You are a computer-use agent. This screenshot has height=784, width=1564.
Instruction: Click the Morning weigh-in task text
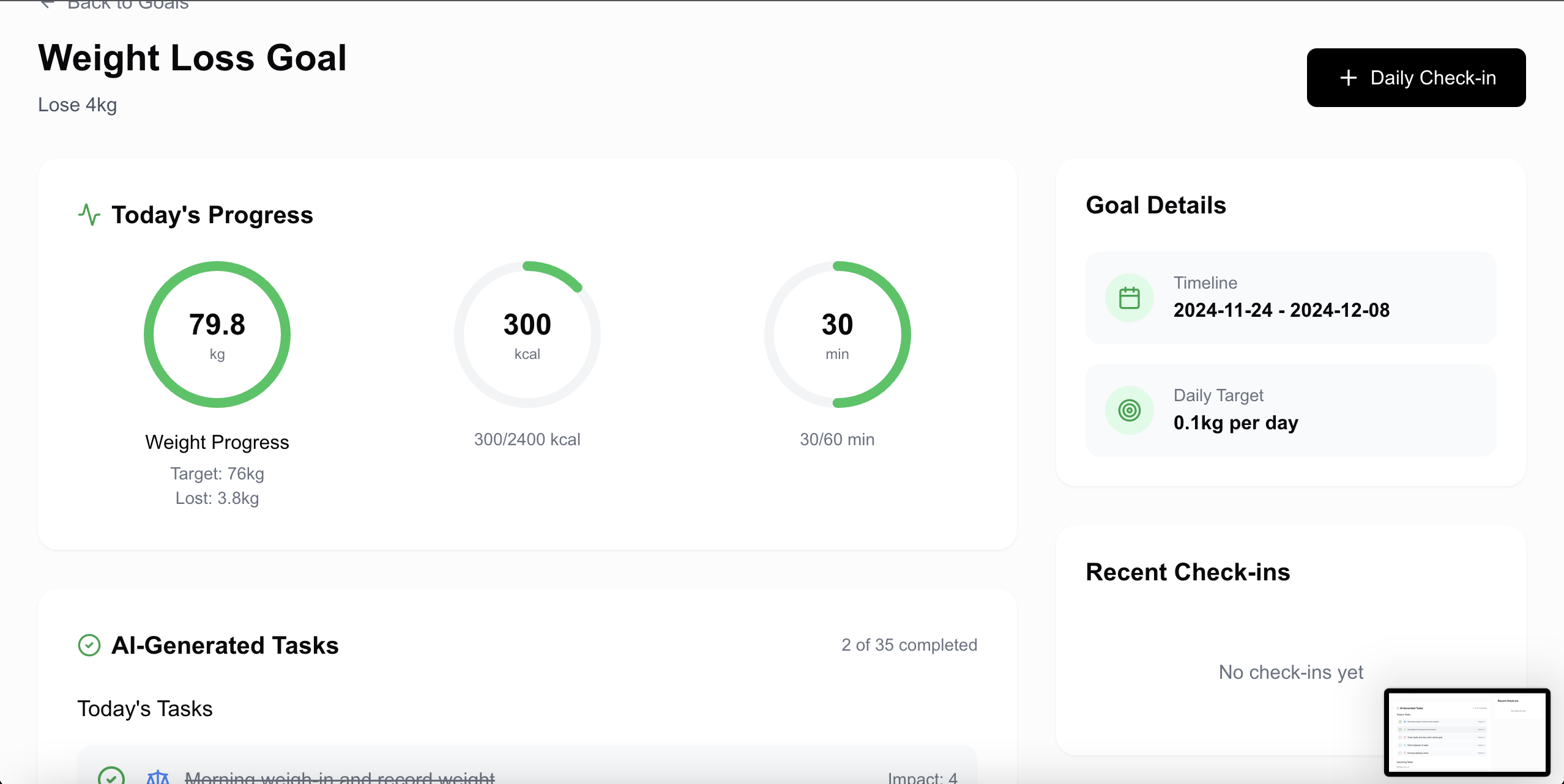340,777
